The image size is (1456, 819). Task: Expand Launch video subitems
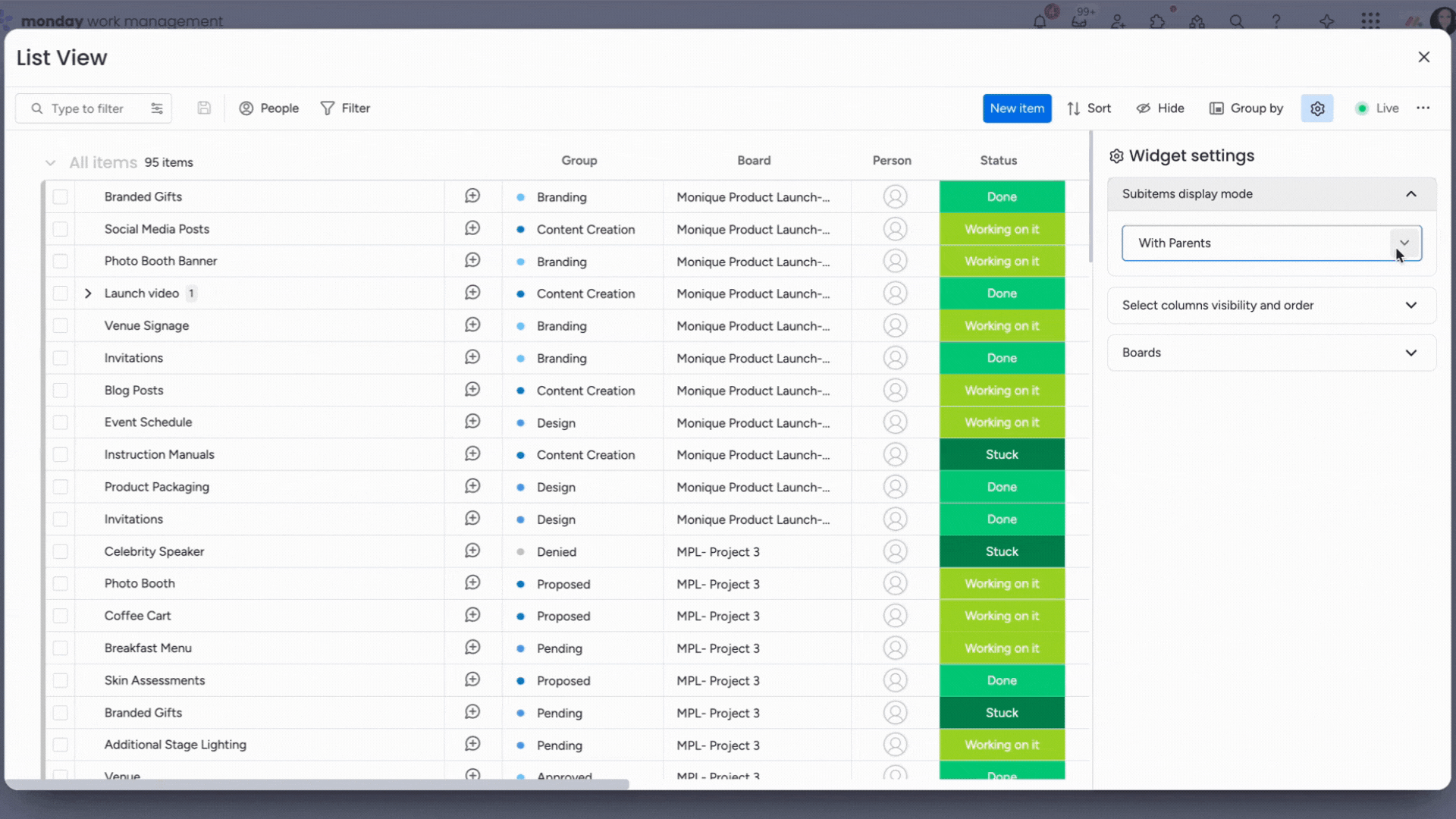click(x=88, y=293)
